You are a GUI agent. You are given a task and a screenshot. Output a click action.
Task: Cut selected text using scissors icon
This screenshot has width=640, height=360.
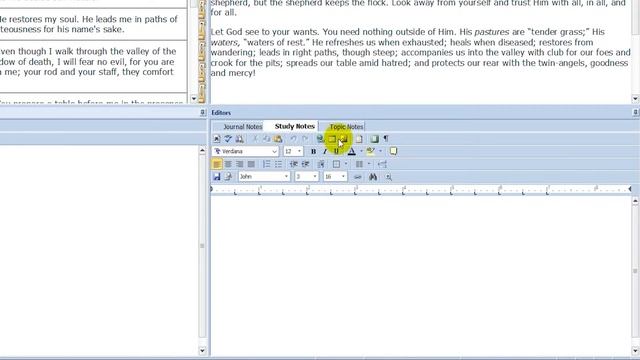pos(255,139)
